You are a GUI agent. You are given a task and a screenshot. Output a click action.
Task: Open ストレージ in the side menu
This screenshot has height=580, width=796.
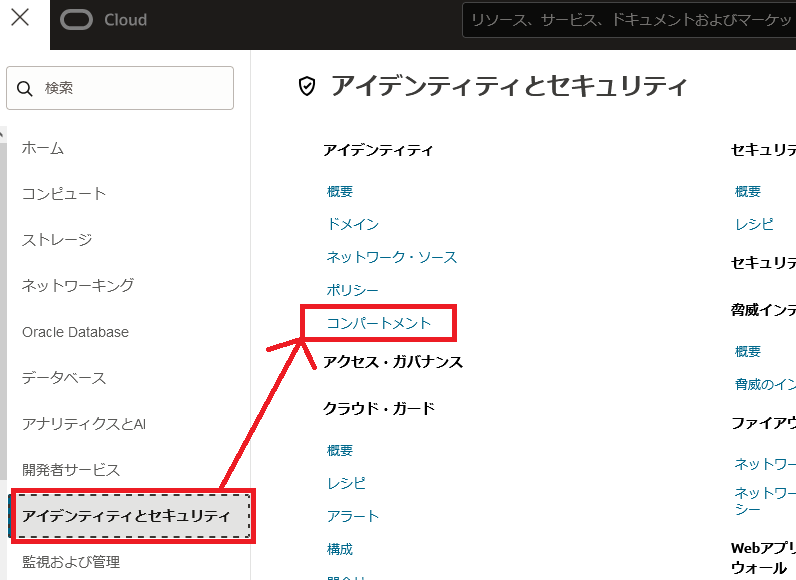57,240
